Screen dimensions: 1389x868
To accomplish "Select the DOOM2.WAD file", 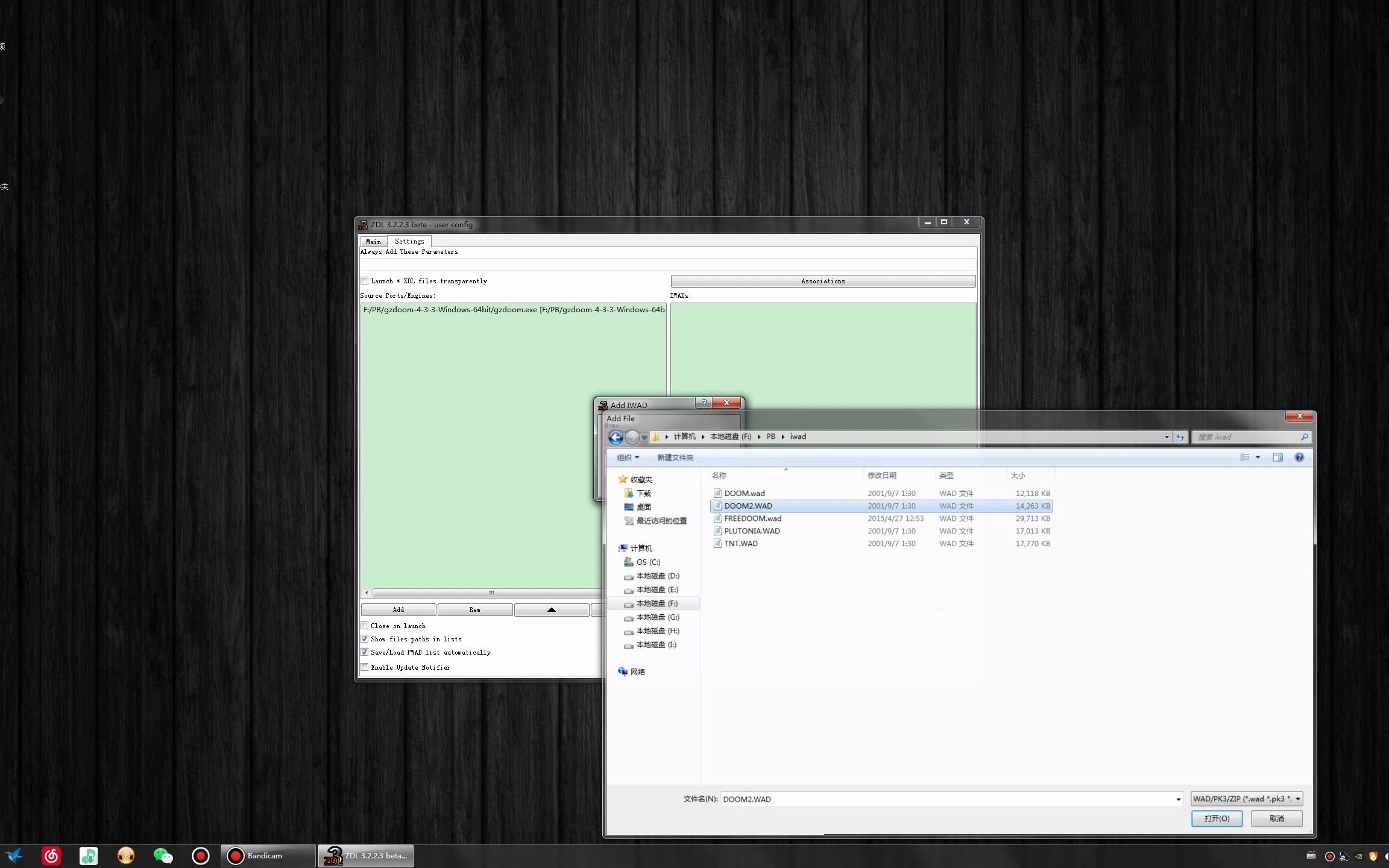I will (x=881, y=506).
